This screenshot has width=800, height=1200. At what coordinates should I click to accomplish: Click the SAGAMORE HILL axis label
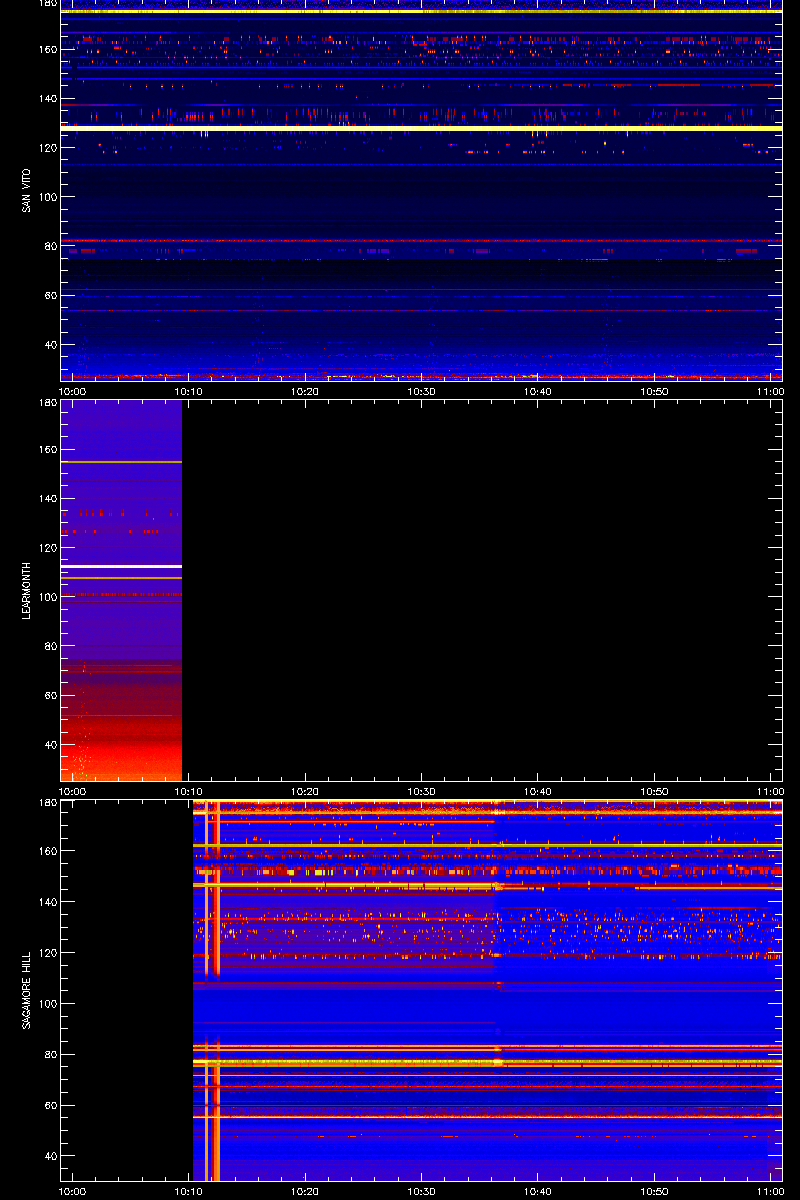[27, 990]
